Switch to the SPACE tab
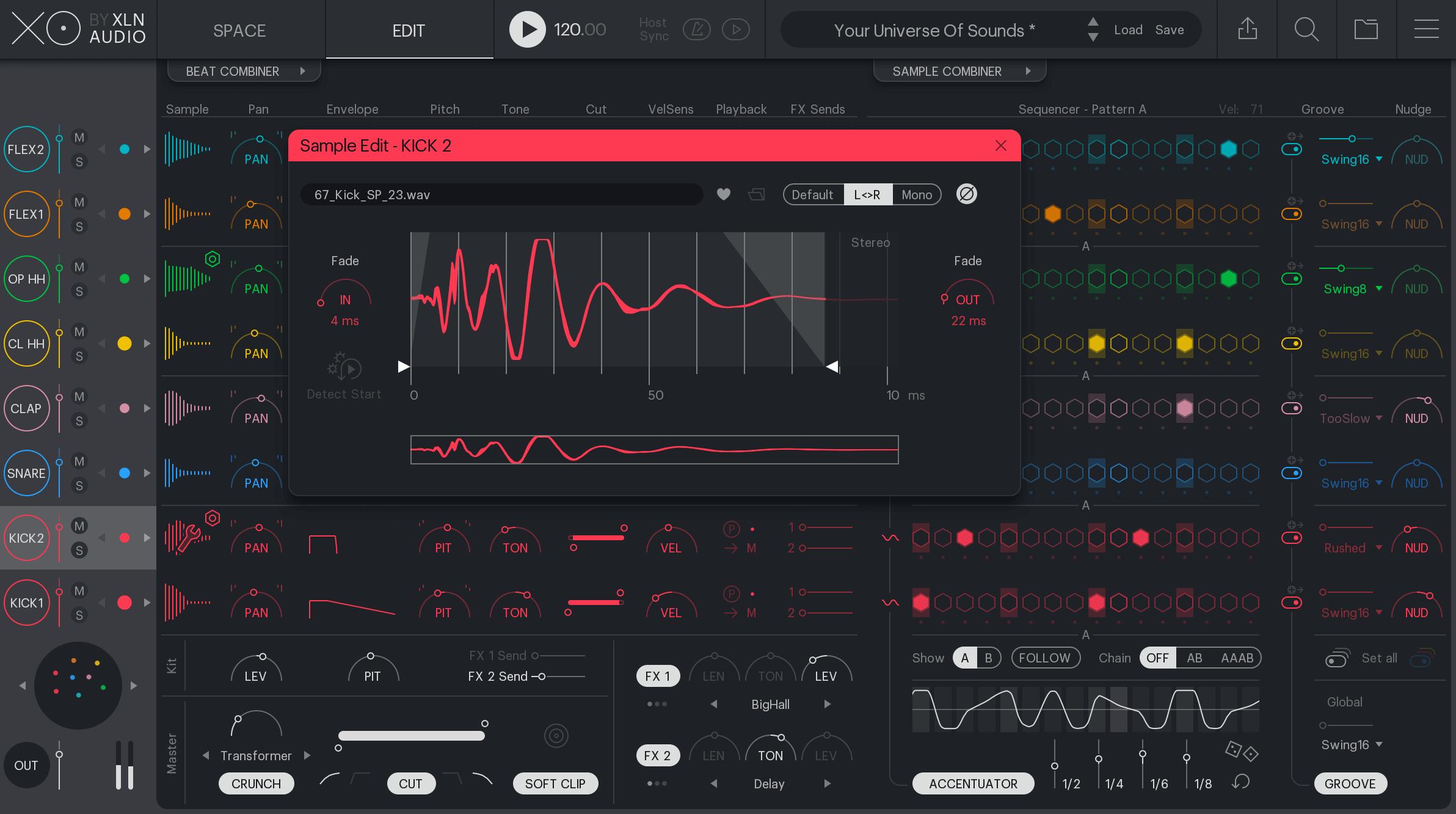Screen dimensions: 1456x814 pyautogui.click(x=239, y=30)
